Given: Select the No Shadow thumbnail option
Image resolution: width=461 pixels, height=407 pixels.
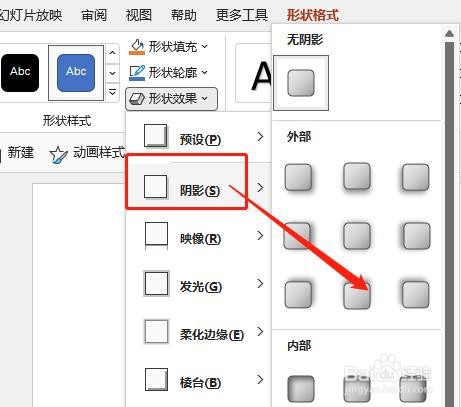Looking at the screenshot, I should click(301, 83).
